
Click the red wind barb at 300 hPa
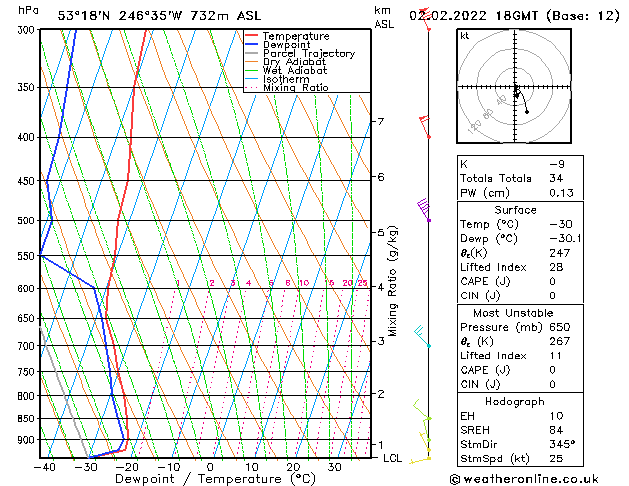pos(426,19)
